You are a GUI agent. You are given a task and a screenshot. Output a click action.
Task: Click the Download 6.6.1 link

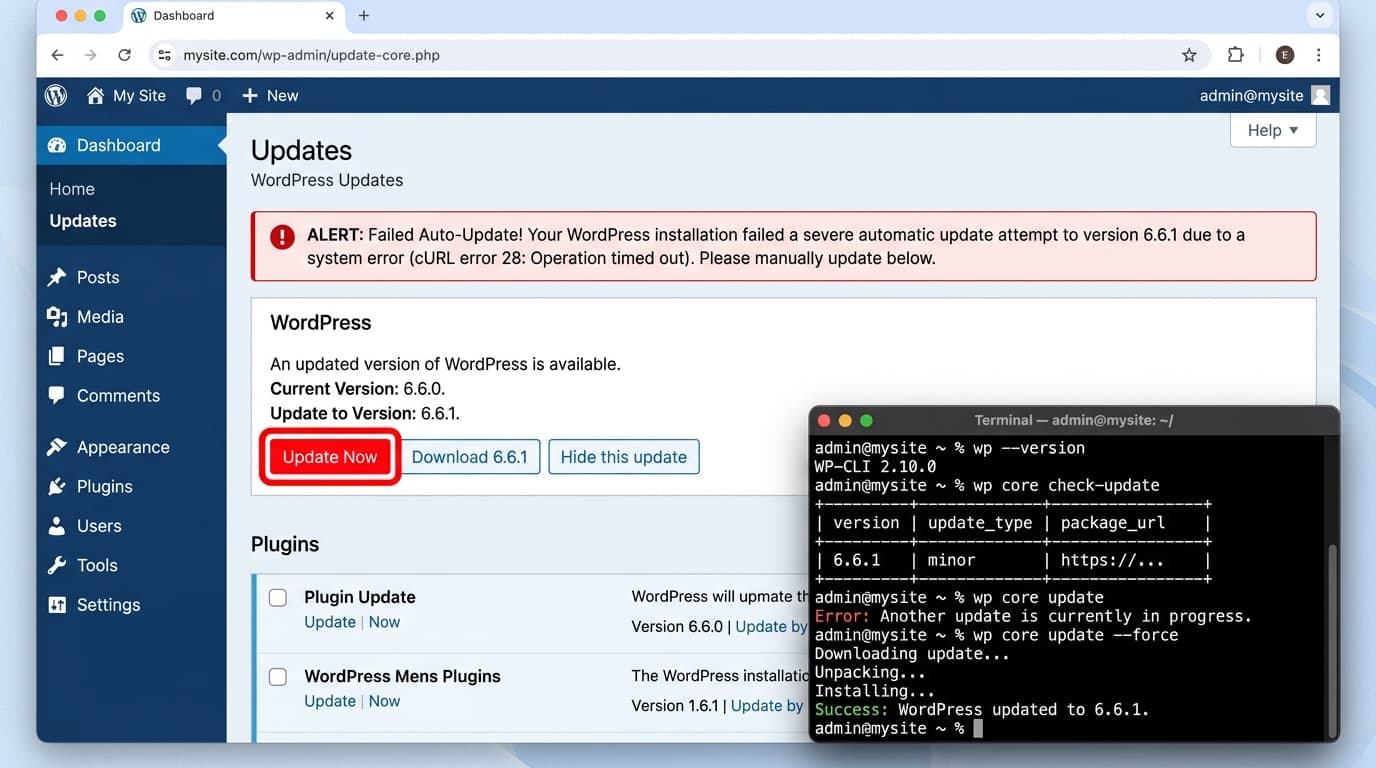point(470,456)
